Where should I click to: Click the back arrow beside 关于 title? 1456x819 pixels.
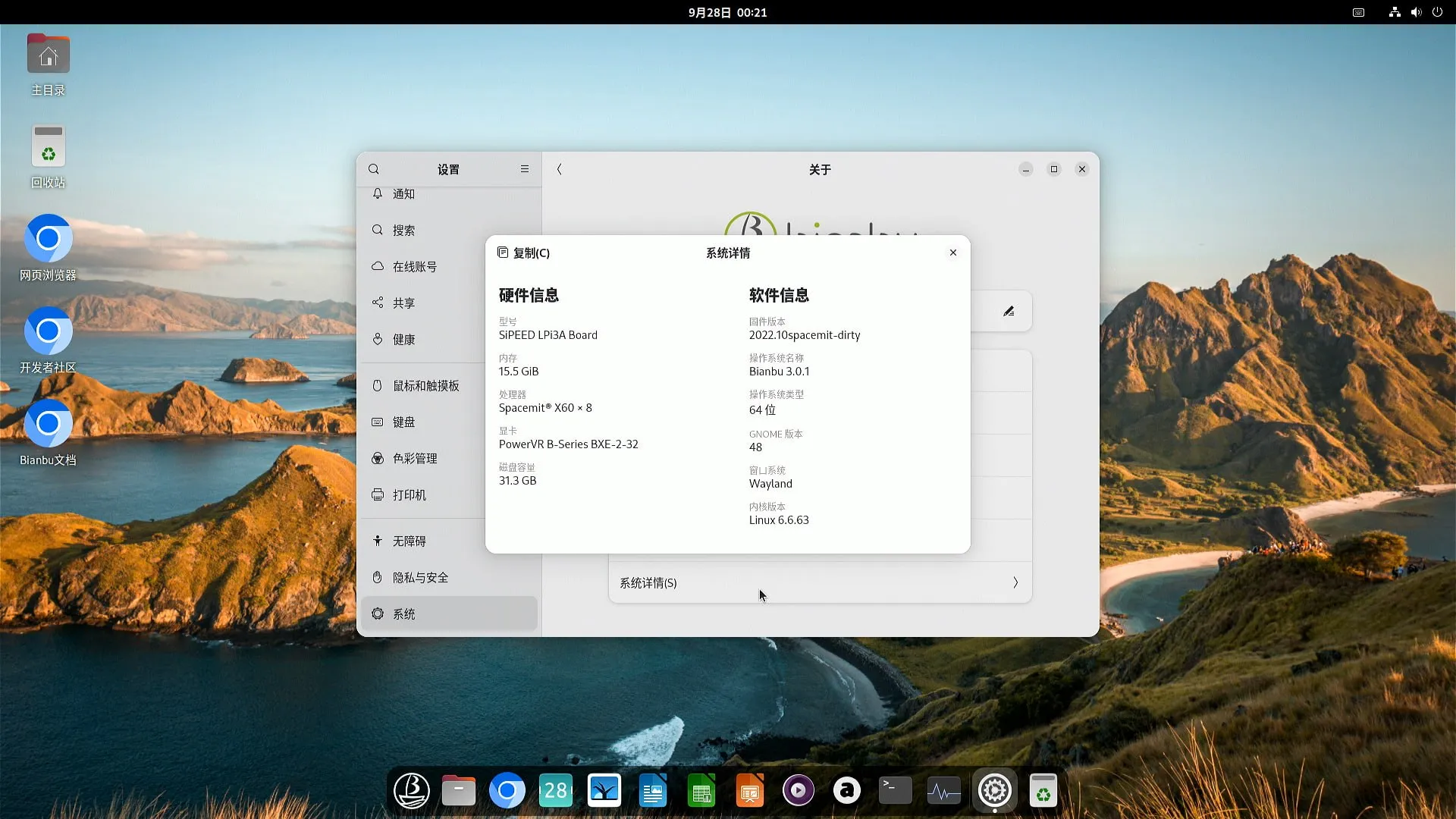coord(560,169)
